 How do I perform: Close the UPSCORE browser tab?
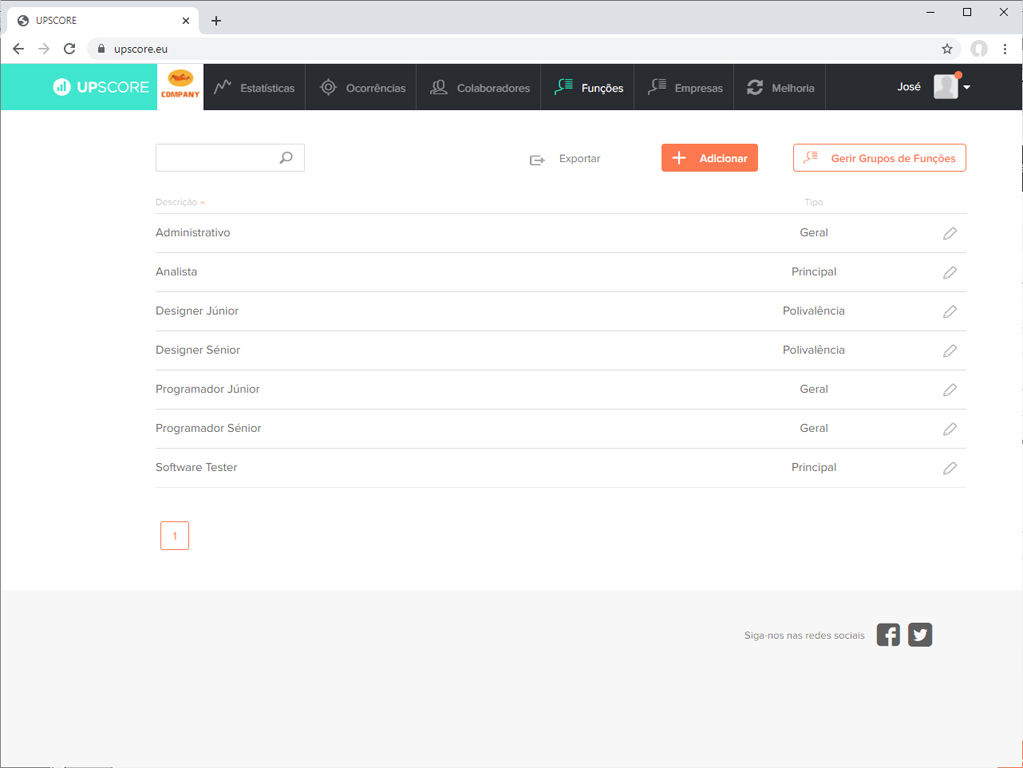coord(186,21)
